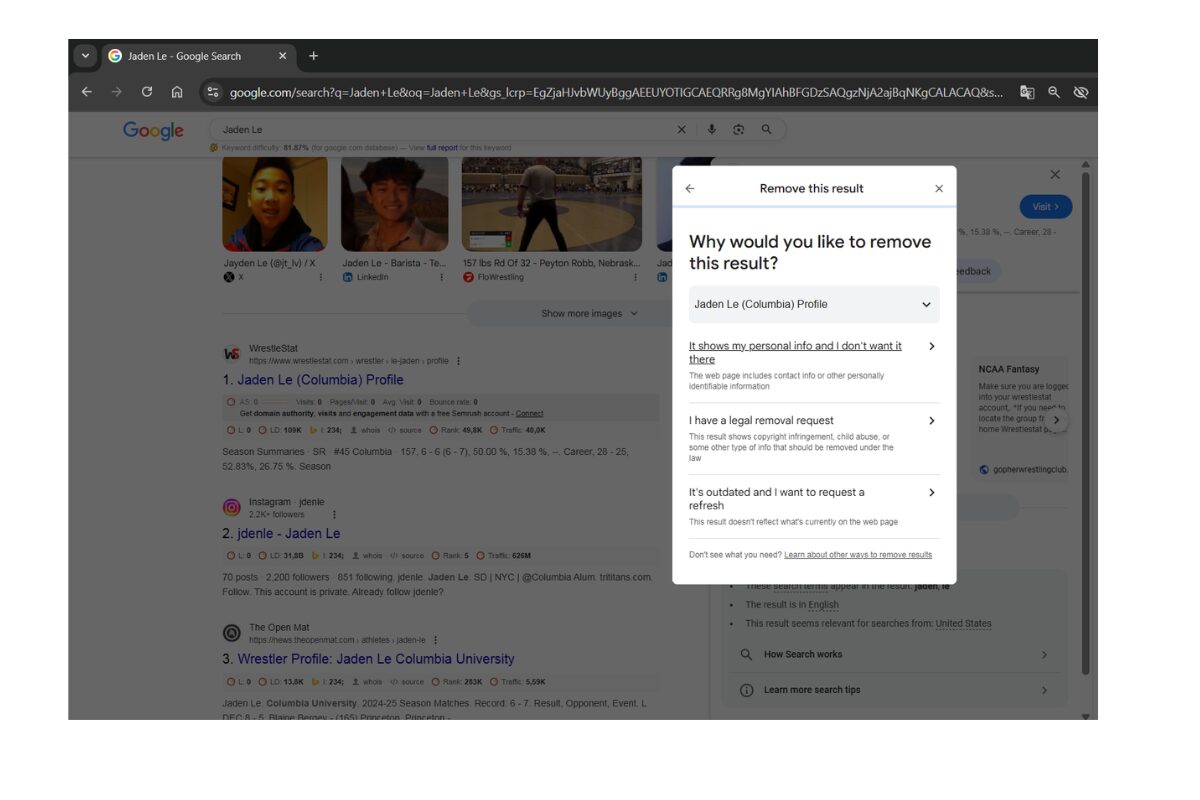Click the WrestleStat site favicon

[x=232, y=354]
